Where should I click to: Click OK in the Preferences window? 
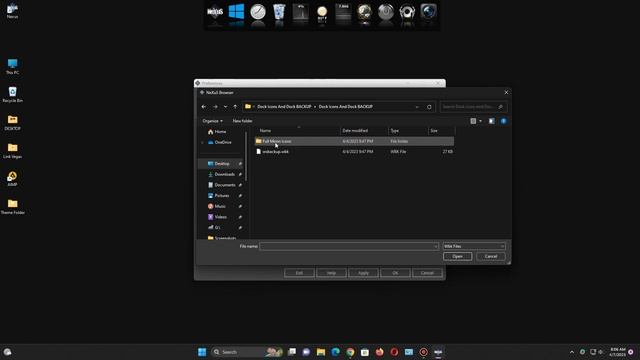(395, 273)
